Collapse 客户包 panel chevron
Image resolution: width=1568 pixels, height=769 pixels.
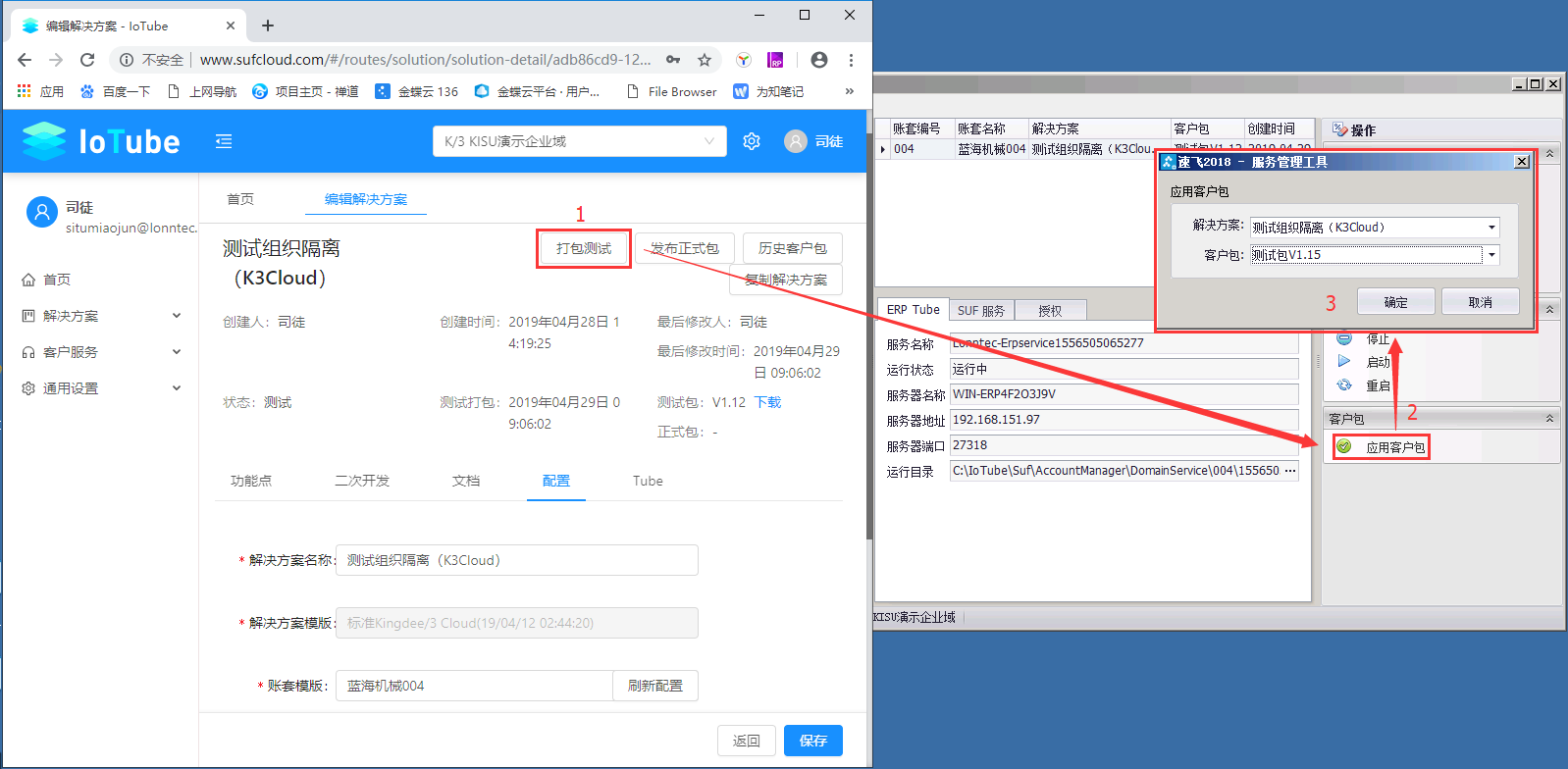[x=1550, y=419]
